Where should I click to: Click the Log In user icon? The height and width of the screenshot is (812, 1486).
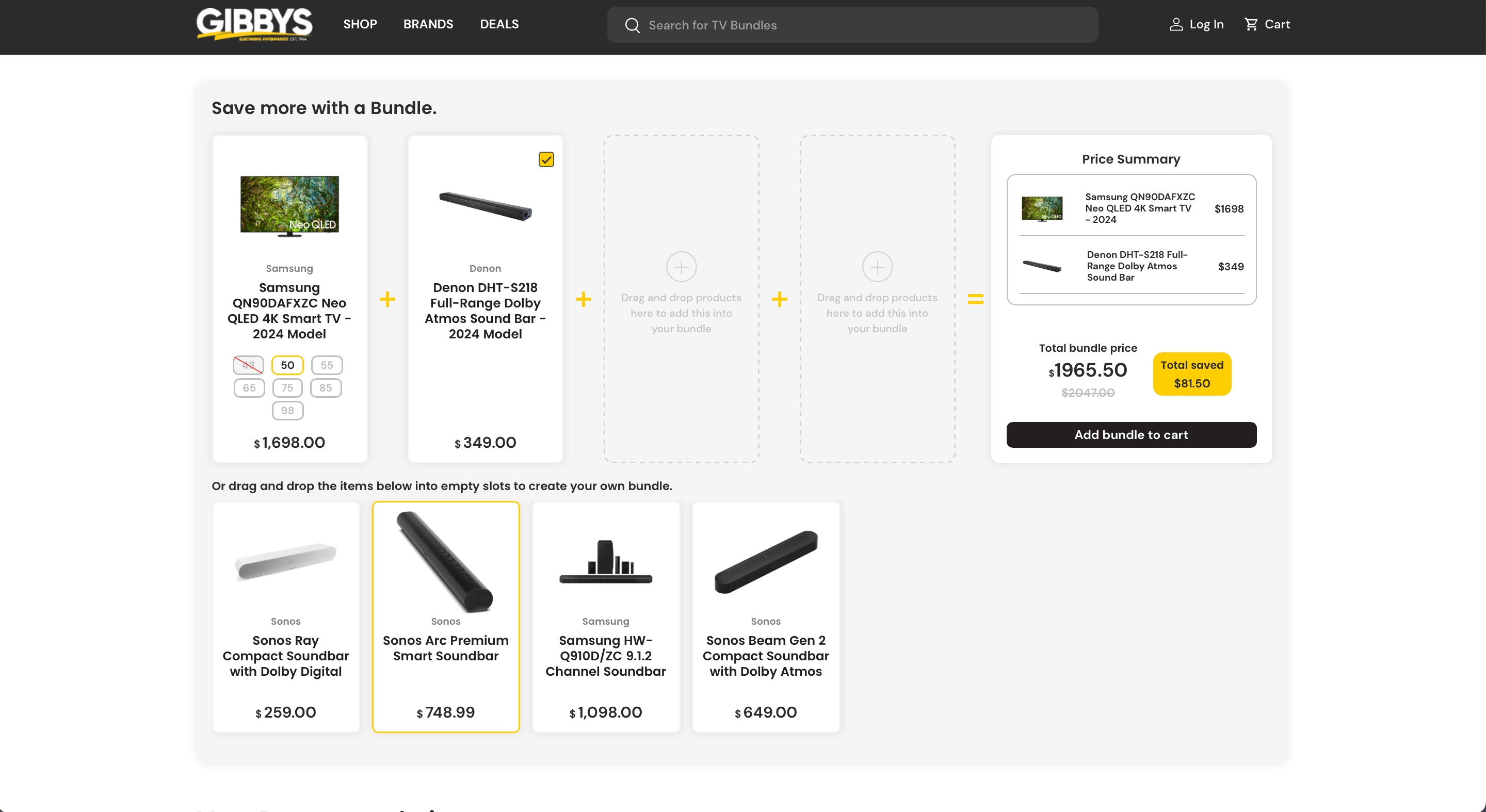point(1176,24)
